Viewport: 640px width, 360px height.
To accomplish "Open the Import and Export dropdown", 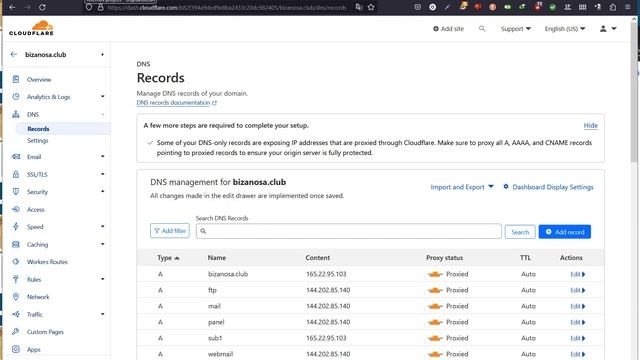I will [x=462, y=187].
